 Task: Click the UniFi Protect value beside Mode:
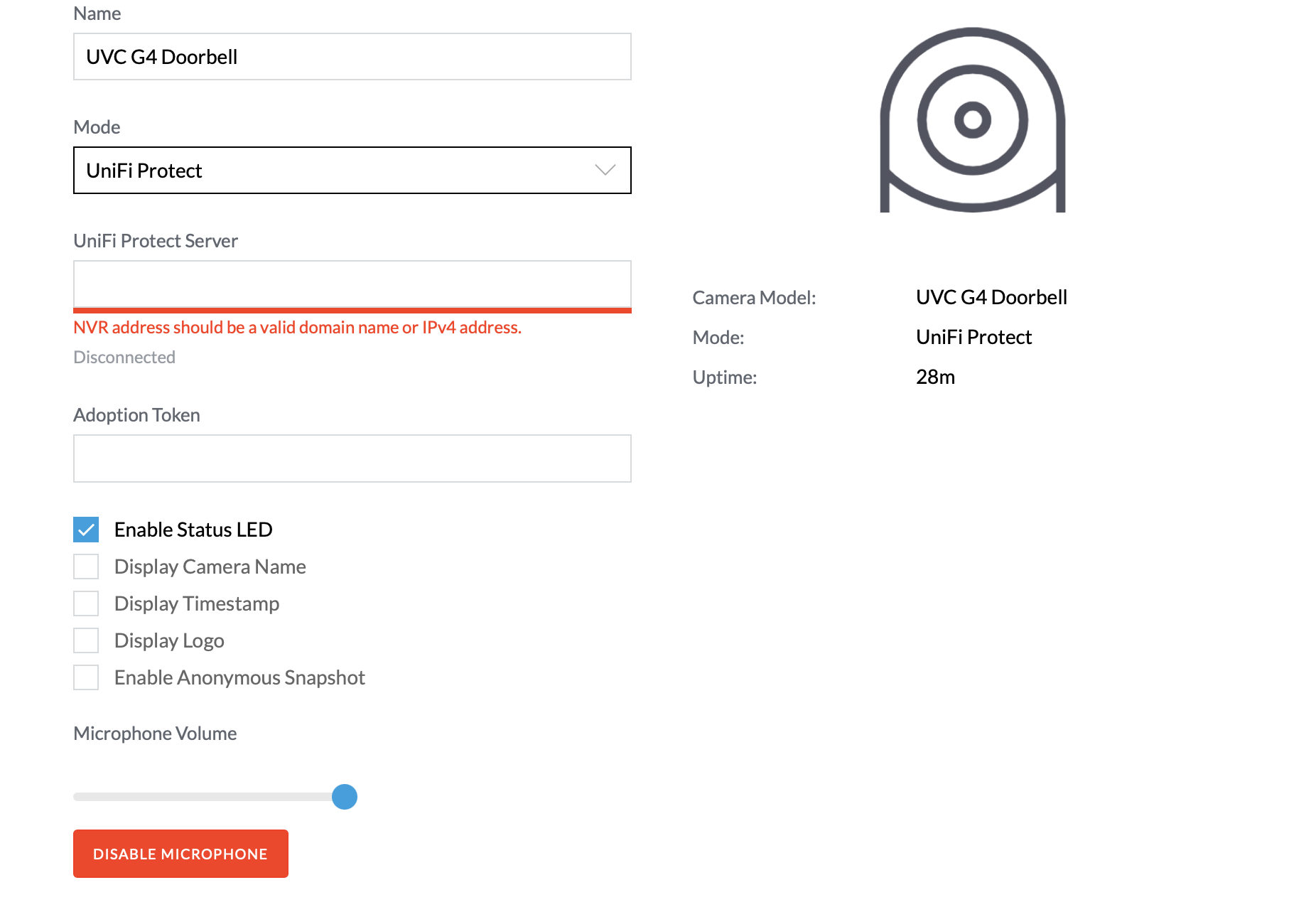pos(973,337)
